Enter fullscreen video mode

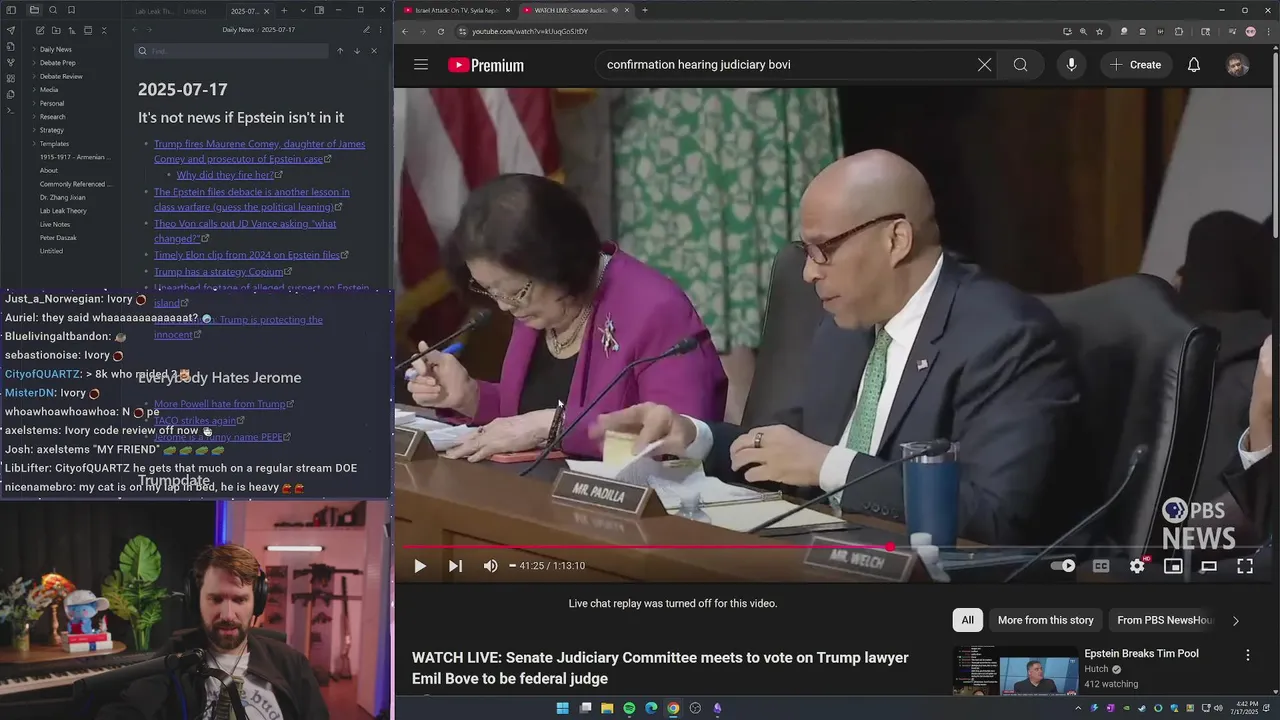pos(1245,566)
